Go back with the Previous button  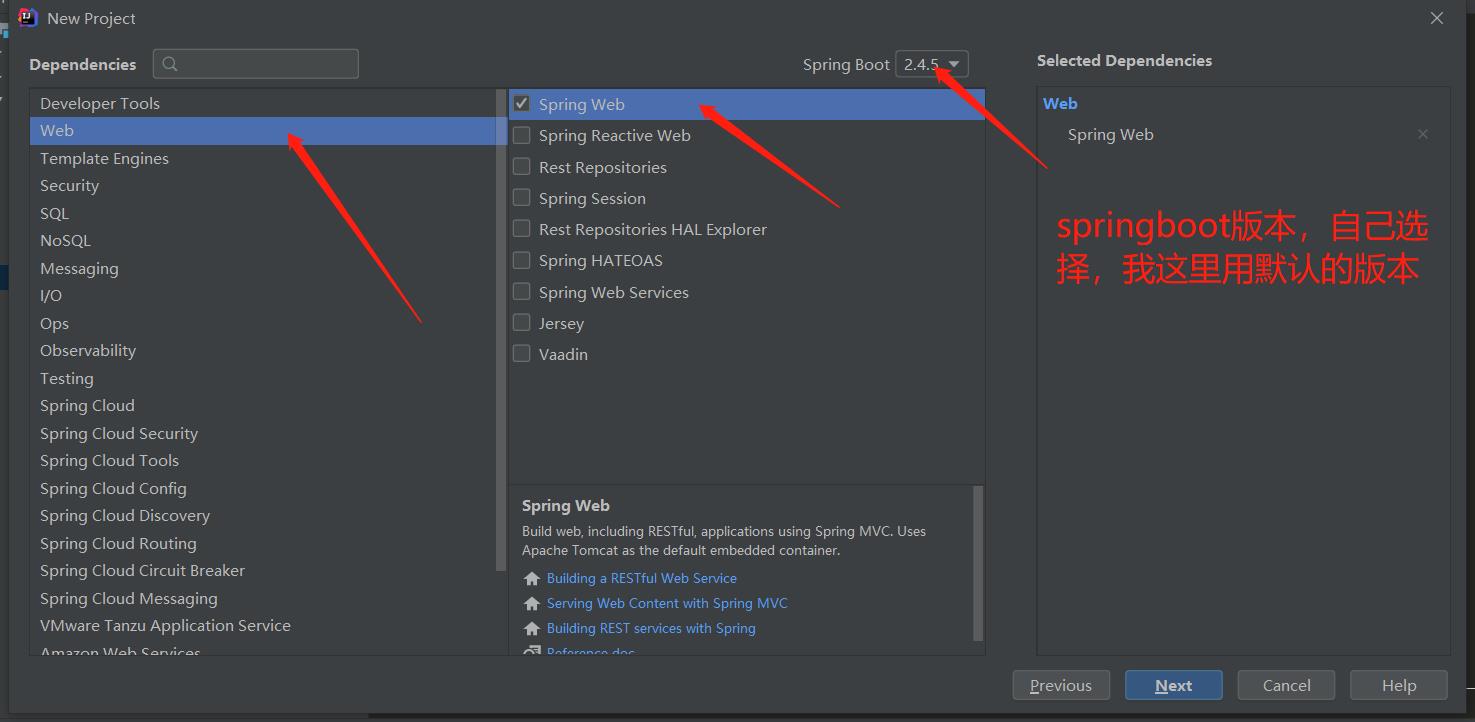coord(1061,685)
